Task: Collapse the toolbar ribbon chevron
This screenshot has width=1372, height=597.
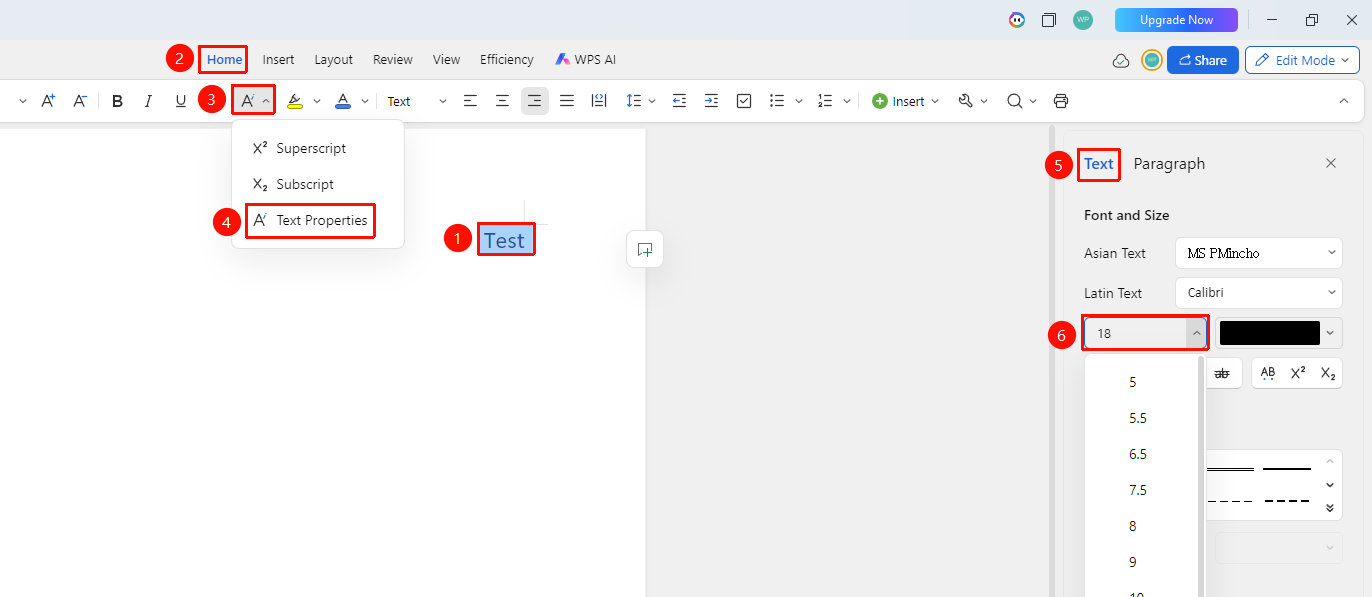Action: [1344, 101]
